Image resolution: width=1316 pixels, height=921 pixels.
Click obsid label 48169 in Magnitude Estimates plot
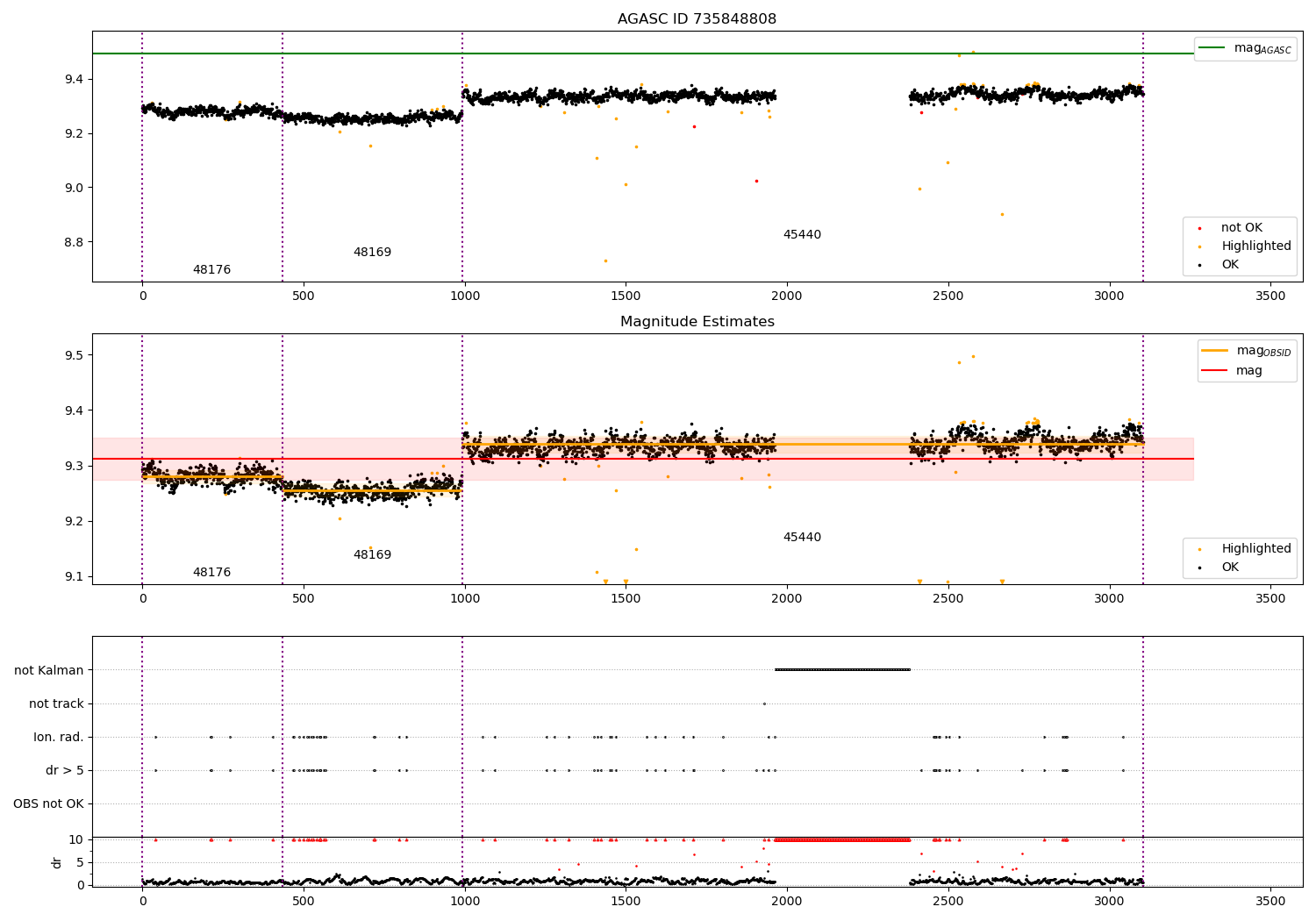[x=372, y=555]
